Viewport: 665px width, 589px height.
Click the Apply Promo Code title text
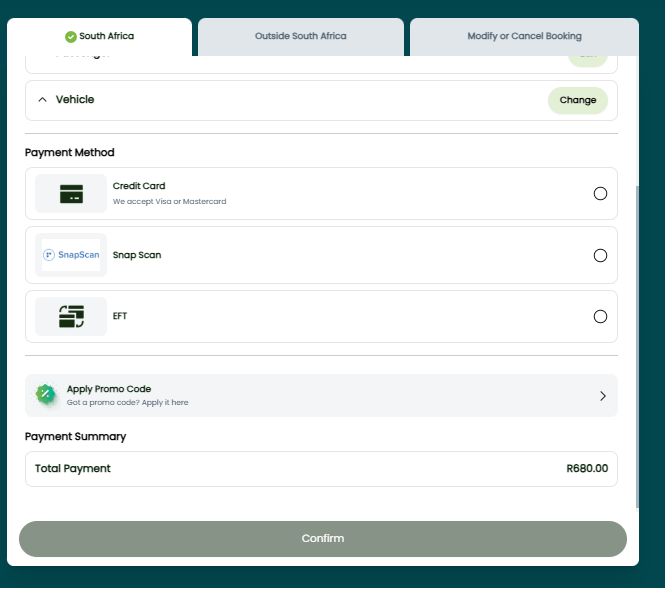(109, 389)
